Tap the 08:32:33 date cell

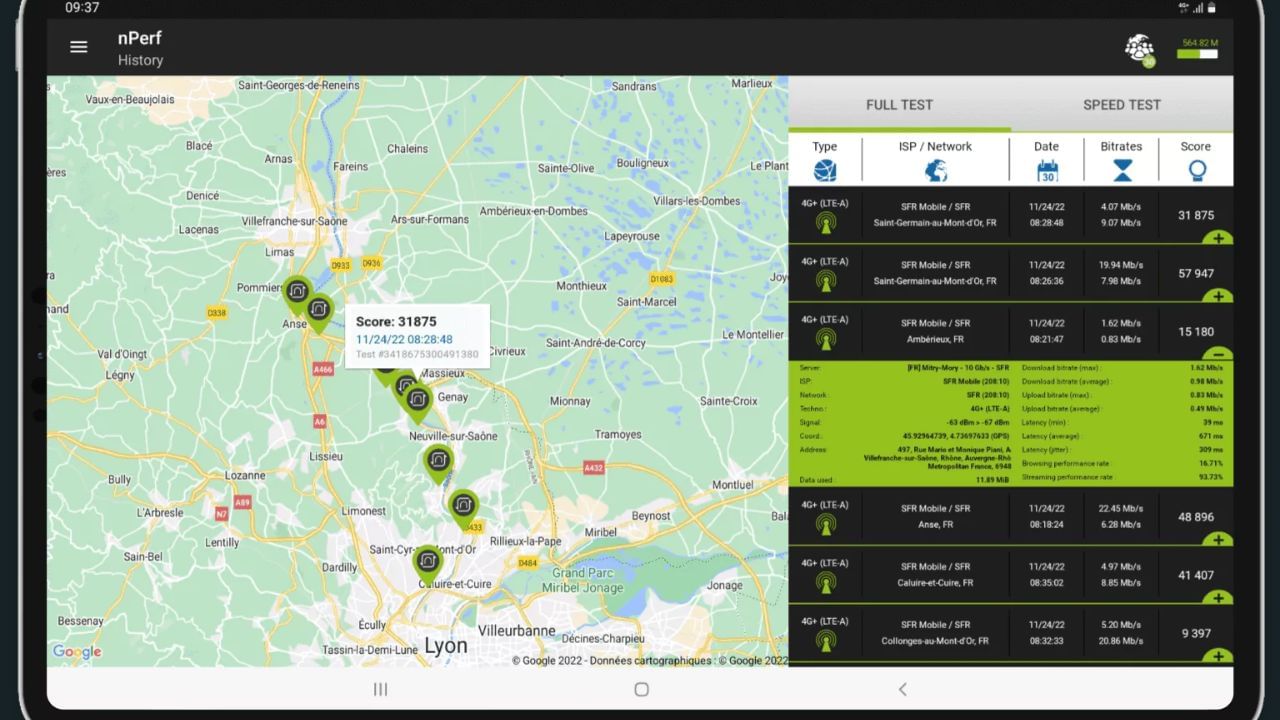click(x=1046, y=640)
